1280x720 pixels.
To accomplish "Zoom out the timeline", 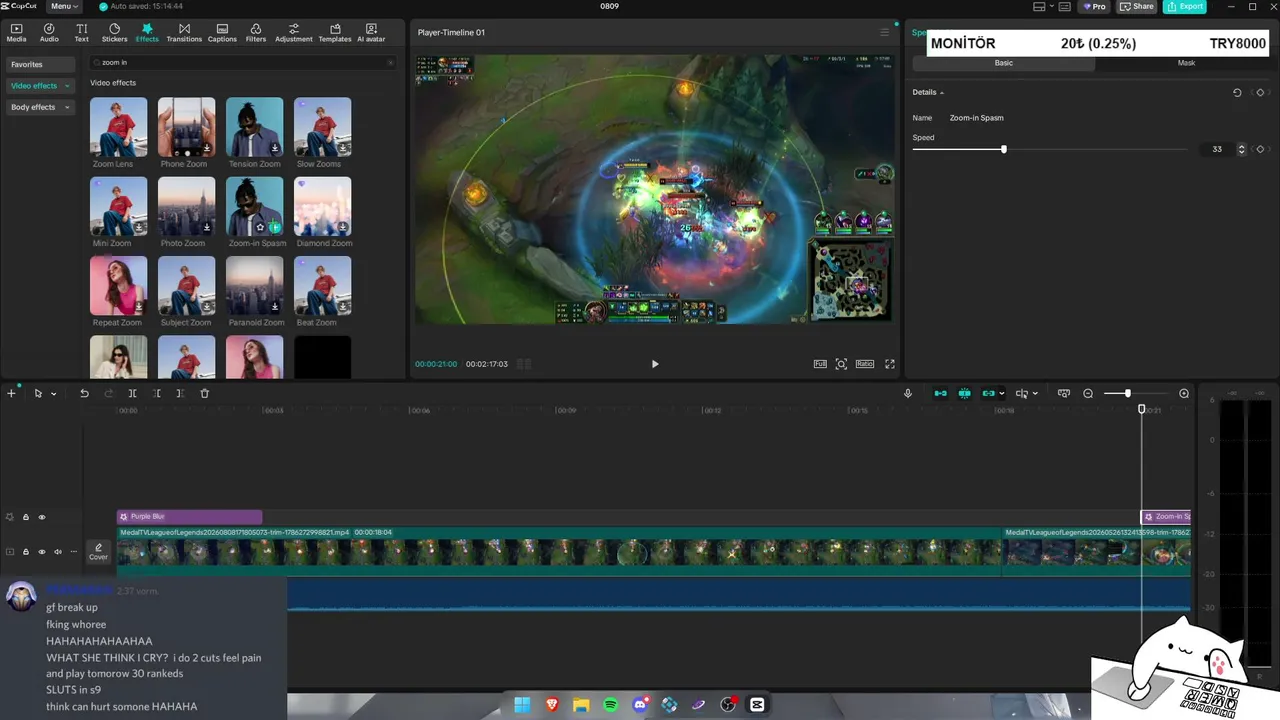I will (1088, 393).
